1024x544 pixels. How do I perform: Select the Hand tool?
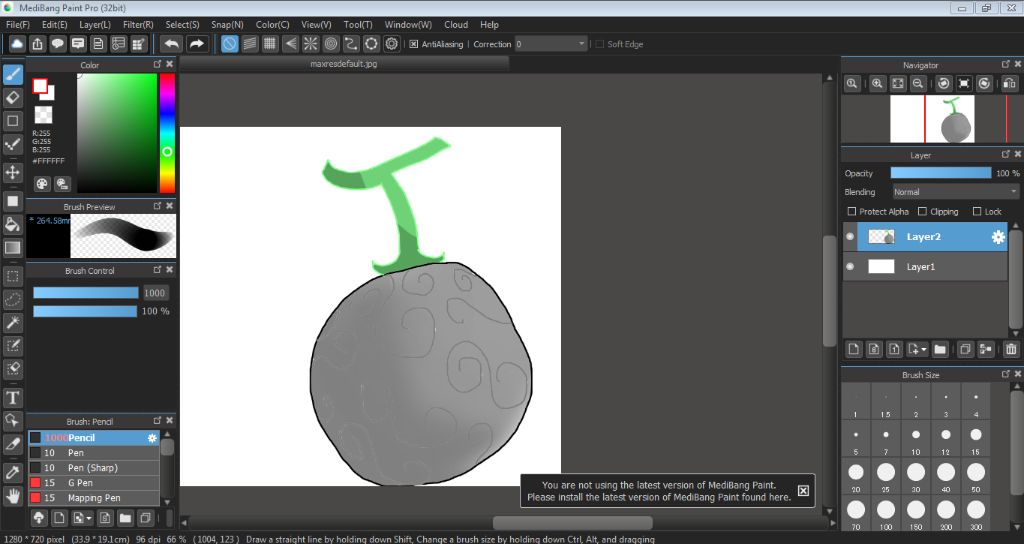coord(13,494)
